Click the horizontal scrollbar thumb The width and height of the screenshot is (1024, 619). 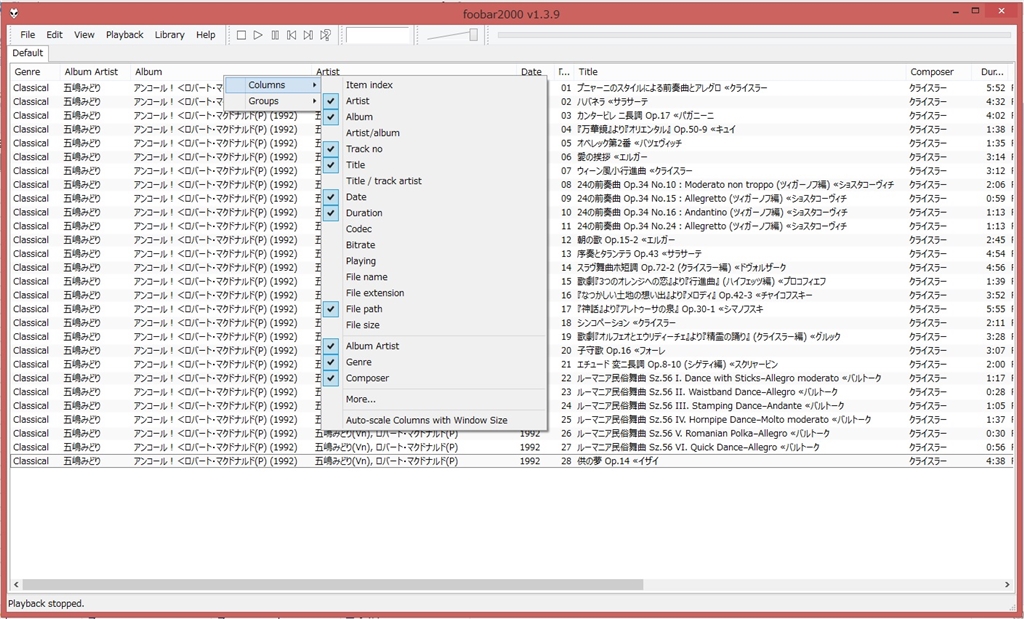332,584
